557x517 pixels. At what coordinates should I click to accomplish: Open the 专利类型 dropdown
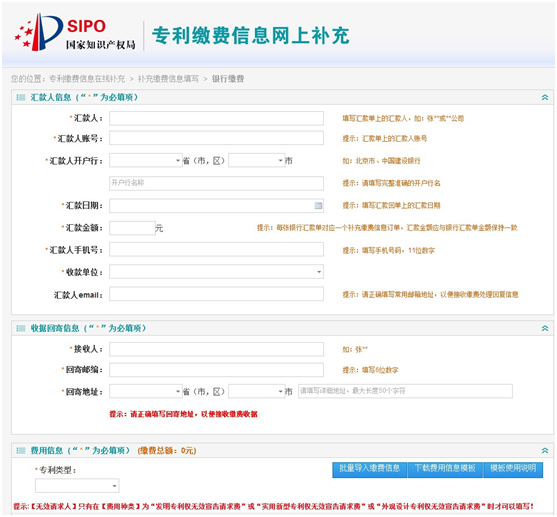click(x=77, y=486)
